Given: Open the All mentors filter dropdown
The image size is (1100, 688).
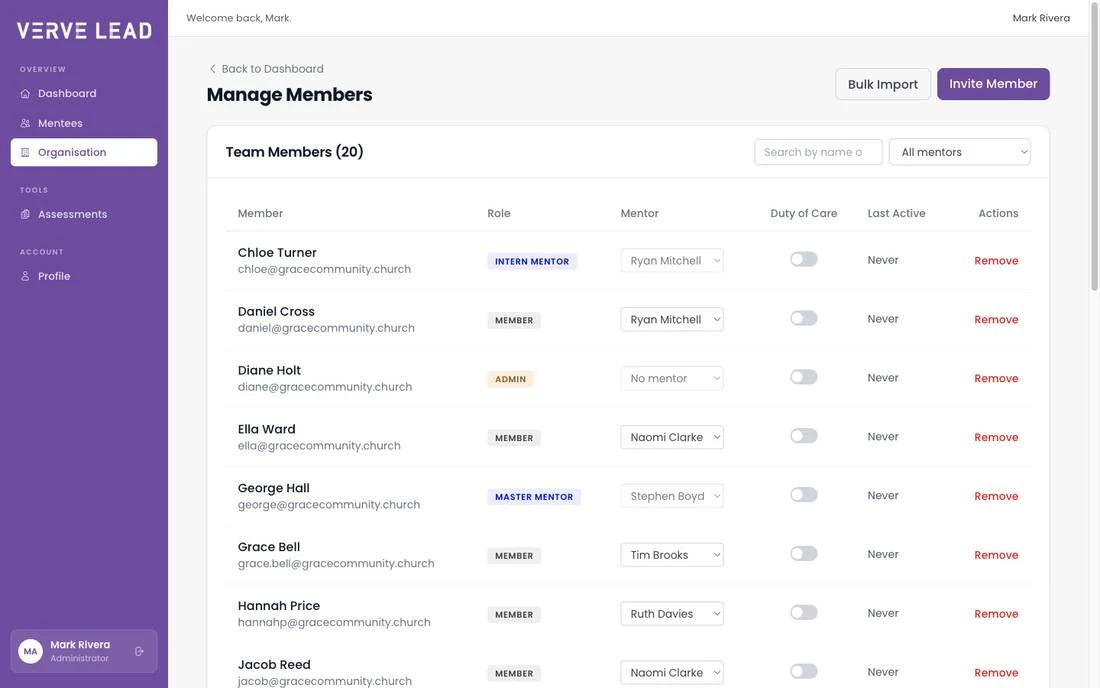Looking at the screenshot, I should pos(959,151).
